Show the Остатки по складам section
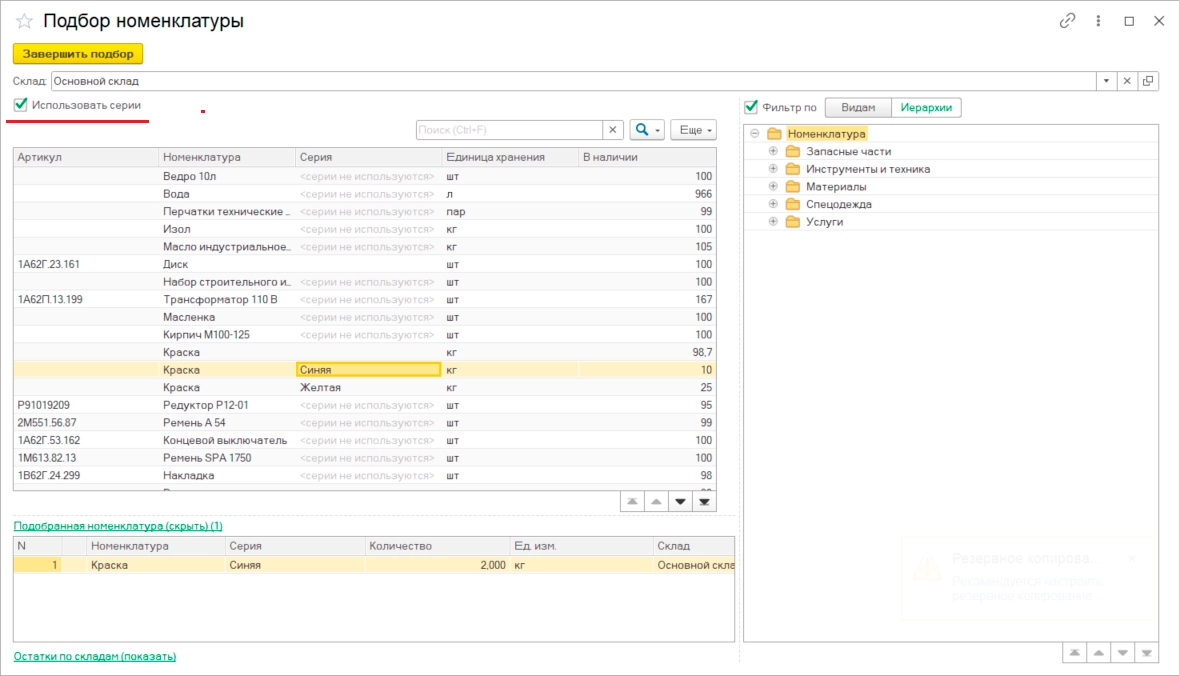The height and width of the screenshot is (676, 1179). click(x=95, y=656)
